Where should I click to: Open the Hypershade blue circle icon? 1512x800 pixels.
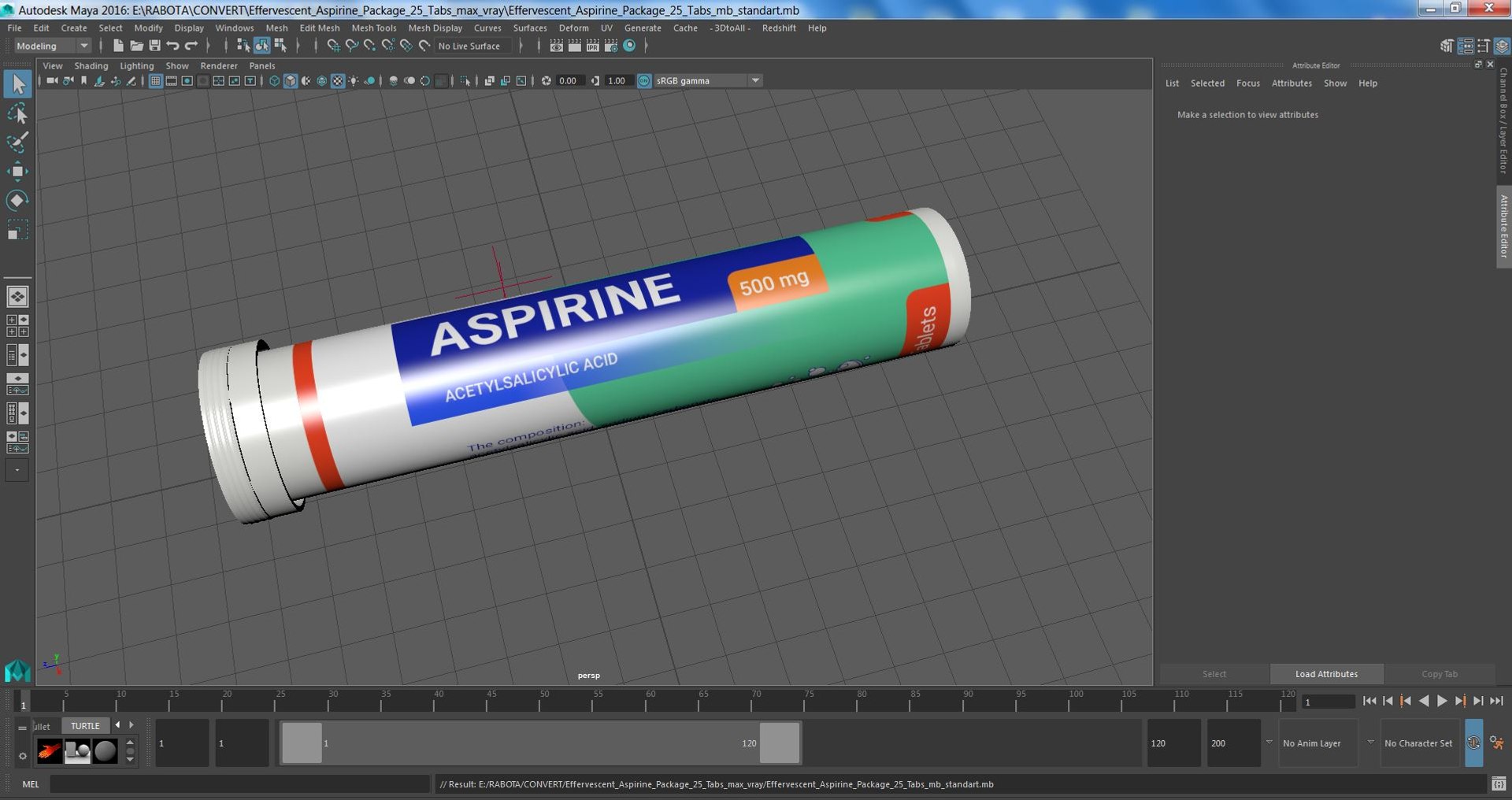point(629,46)
